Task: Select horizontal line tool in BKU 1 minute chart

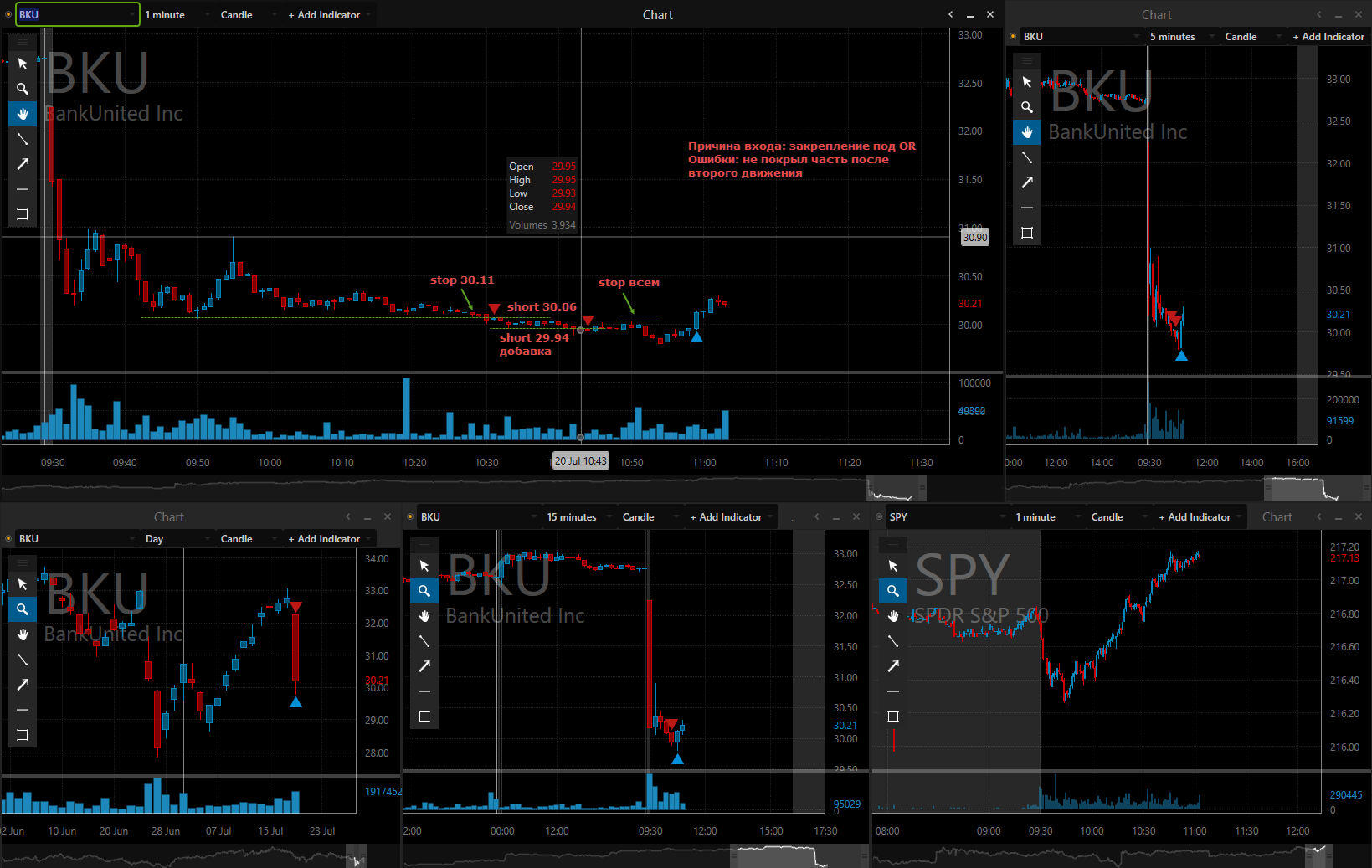Action: tap(23, 189)
